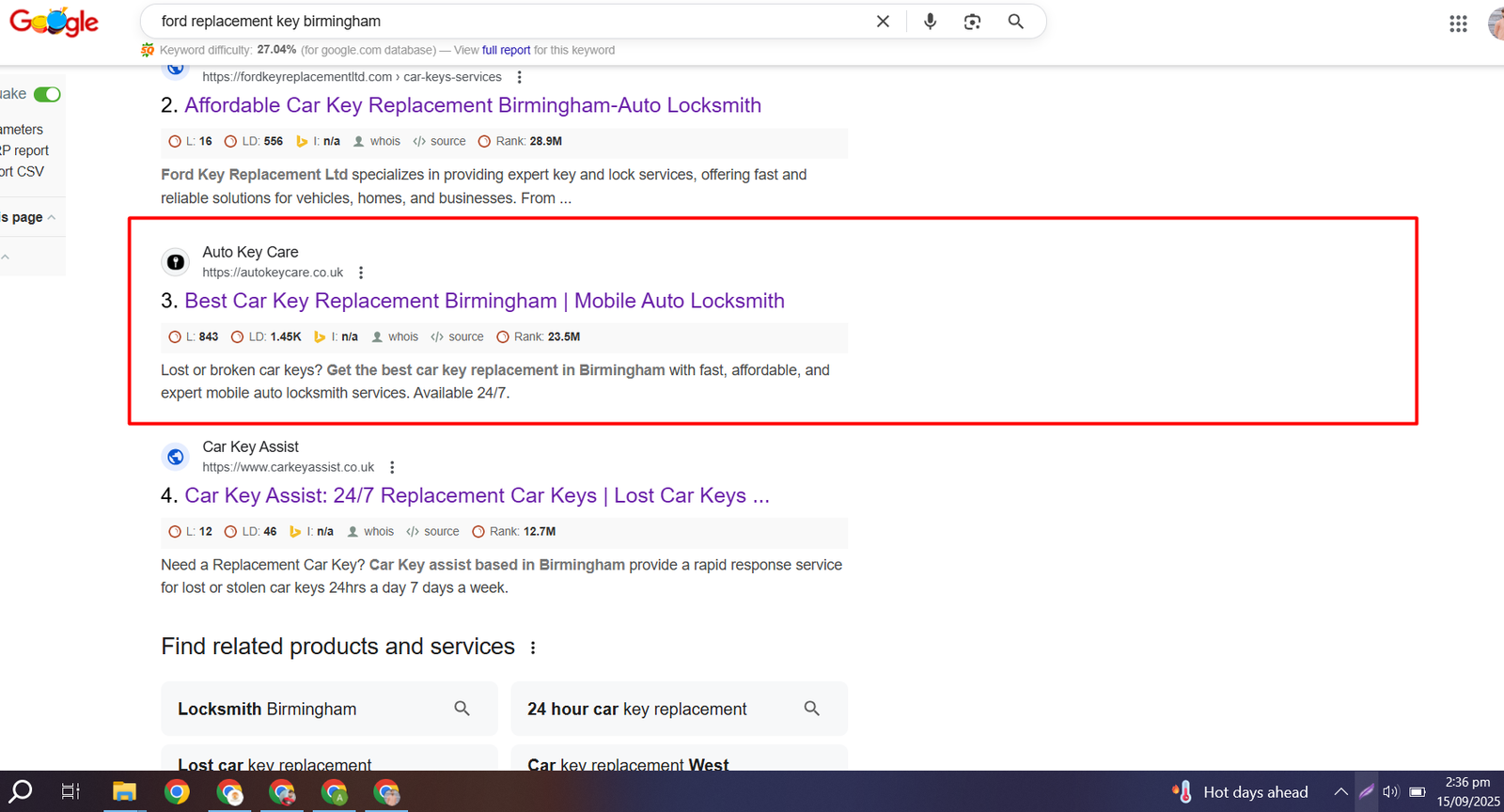Screen dimensions: 1504x812
Task: Open more options beside related products heading
Action: 533,648
